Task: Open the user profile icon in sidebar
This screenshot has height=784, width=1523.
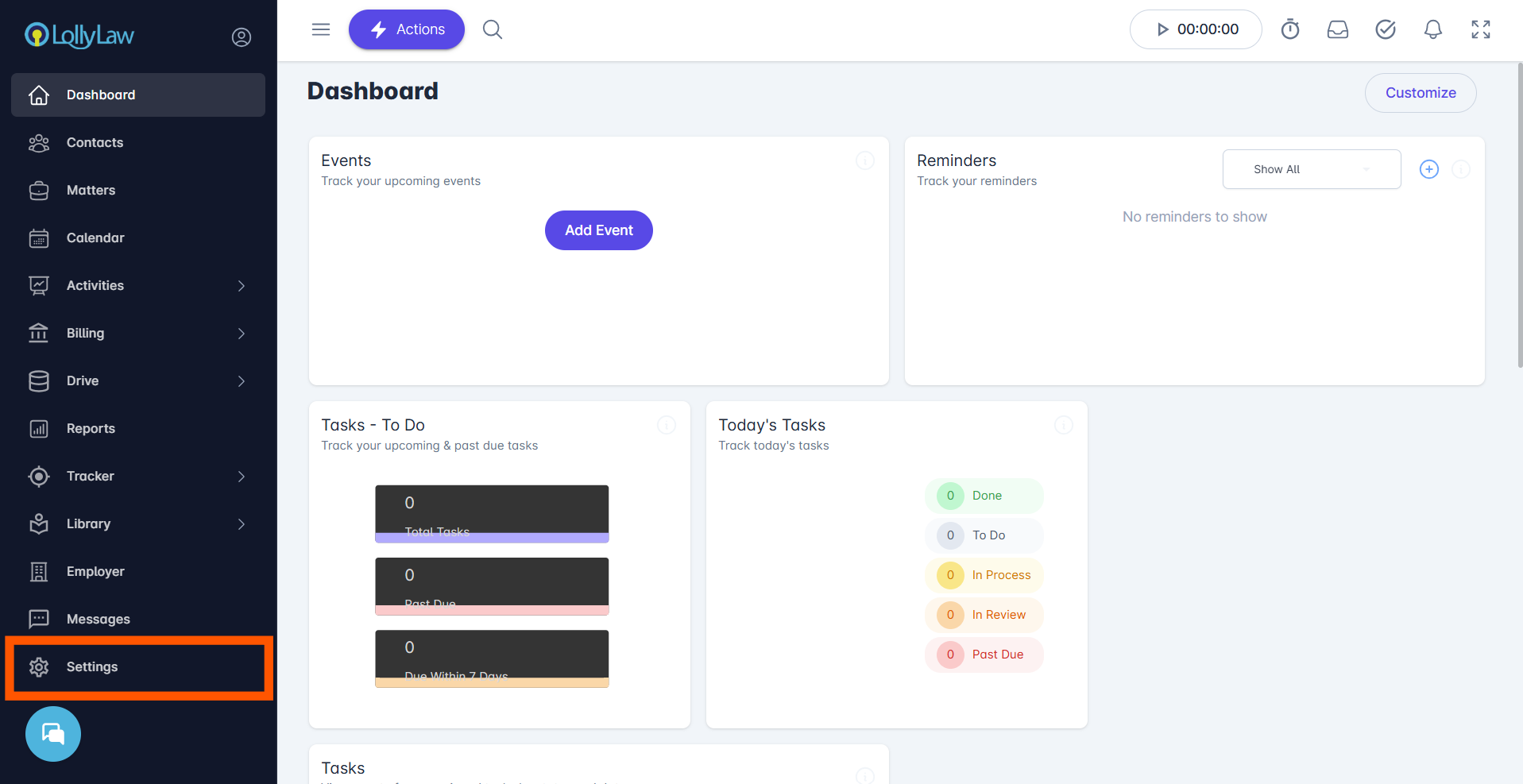Action: point(242,37)
